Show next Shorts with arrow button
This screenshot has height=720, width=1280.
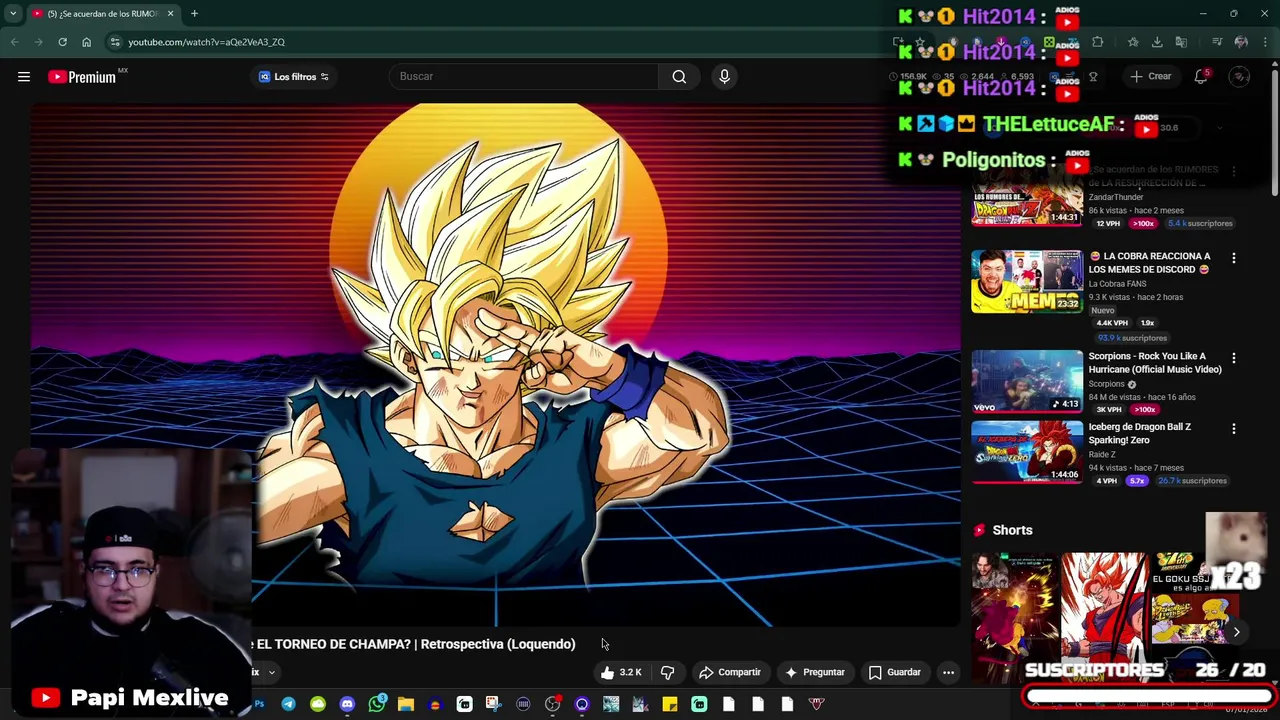pos(1236,632)
